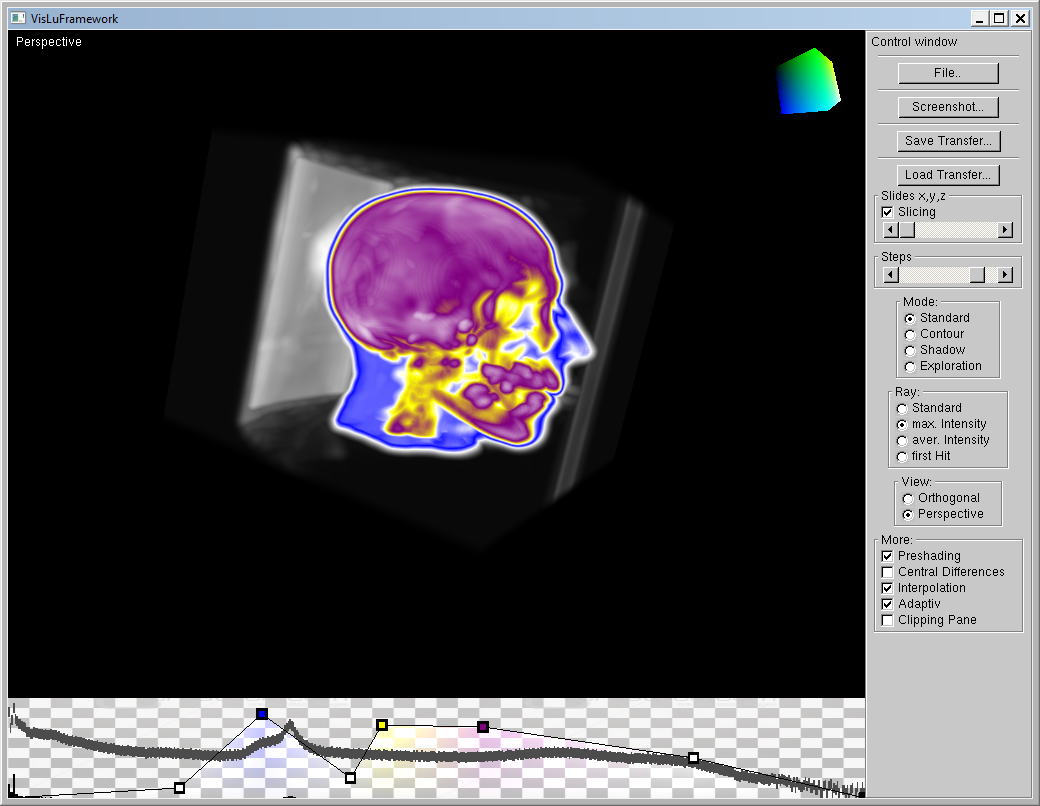This screenshot has height=806, width=1040.
Task: Open the File dialog
Action: [x=947, y=72]
